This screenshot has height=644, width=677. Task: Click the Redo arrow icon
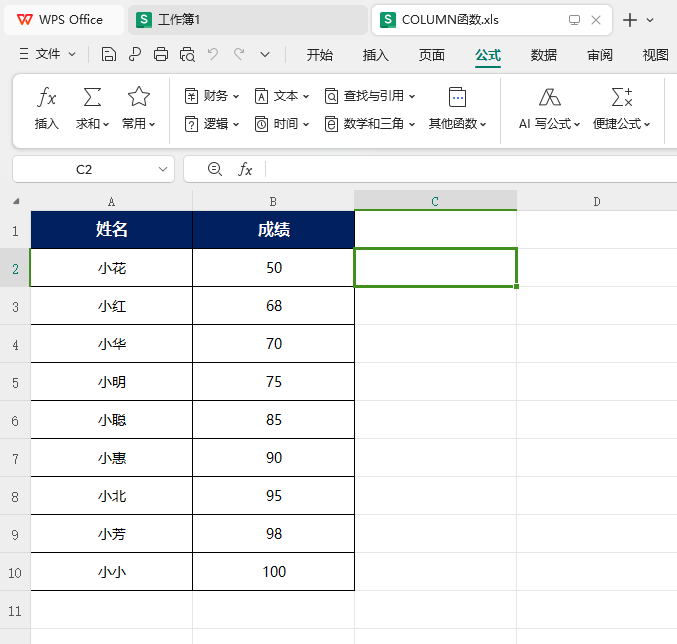[239, 54]
